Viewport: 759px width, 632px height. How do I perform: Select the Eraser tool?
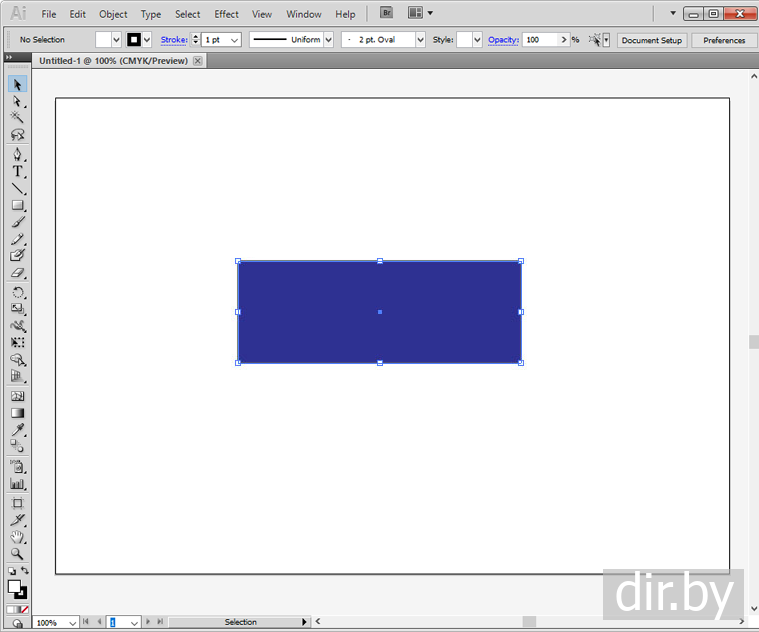(17, 272)
